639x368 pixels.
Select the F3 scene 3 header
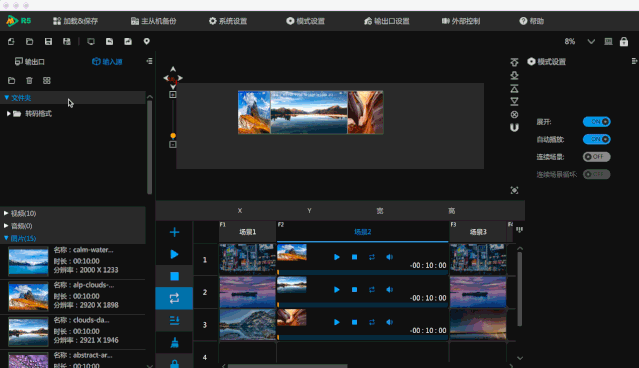[478, 232]
